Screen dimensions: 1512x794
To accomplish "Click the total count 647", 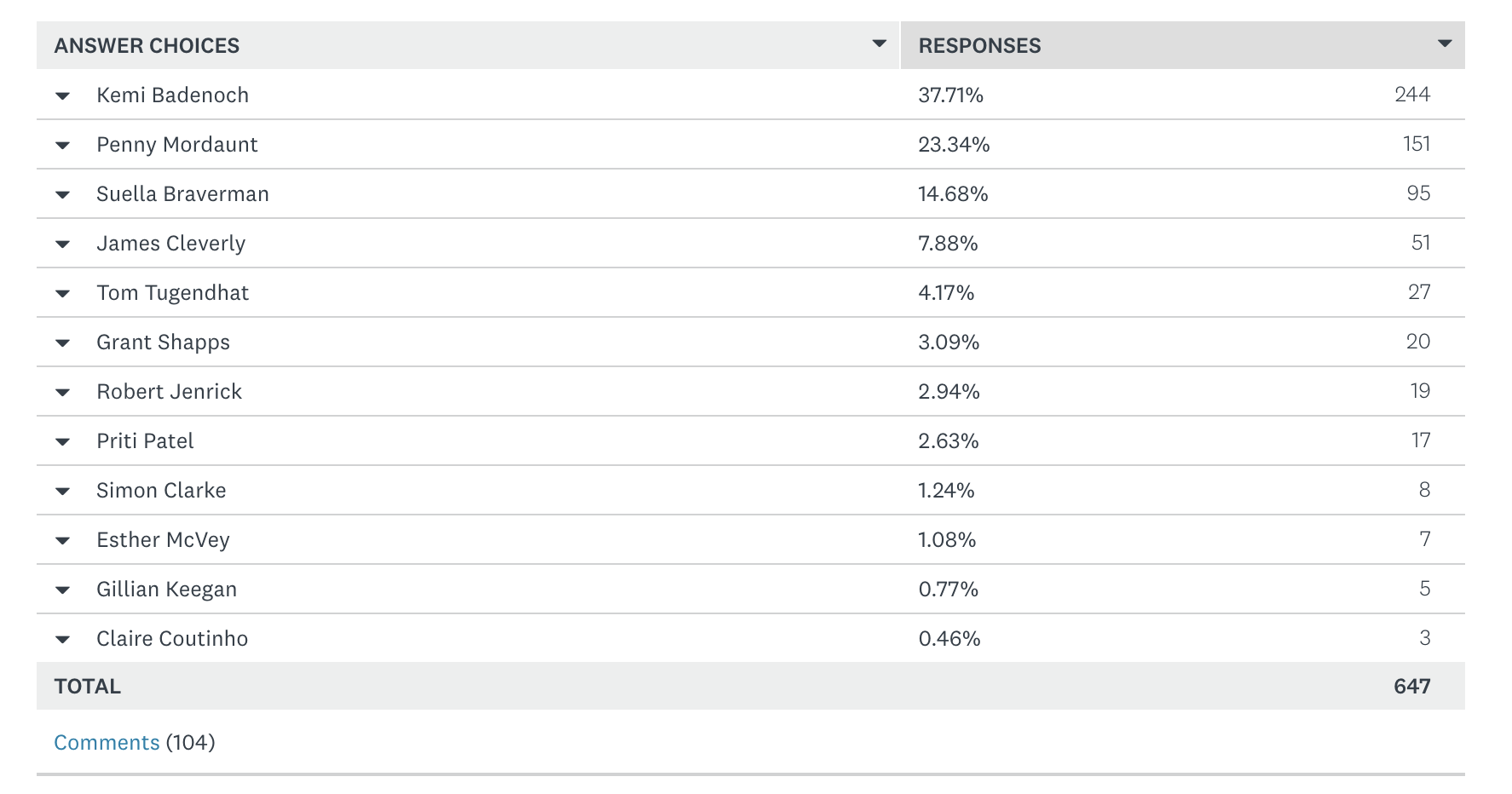I will coord(1411,687).
